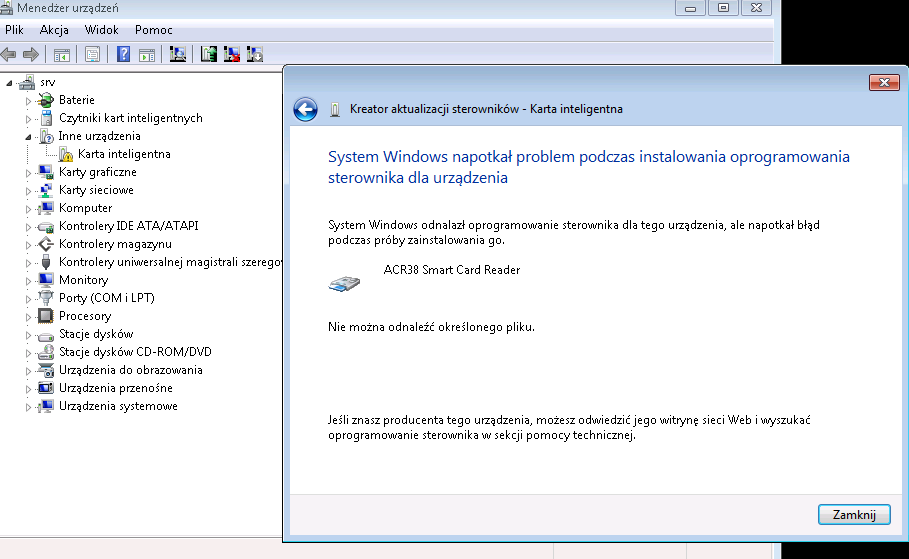Click the Update driver software toolbar icon
This screenshot has width=909, height=559.
(209, 55)
